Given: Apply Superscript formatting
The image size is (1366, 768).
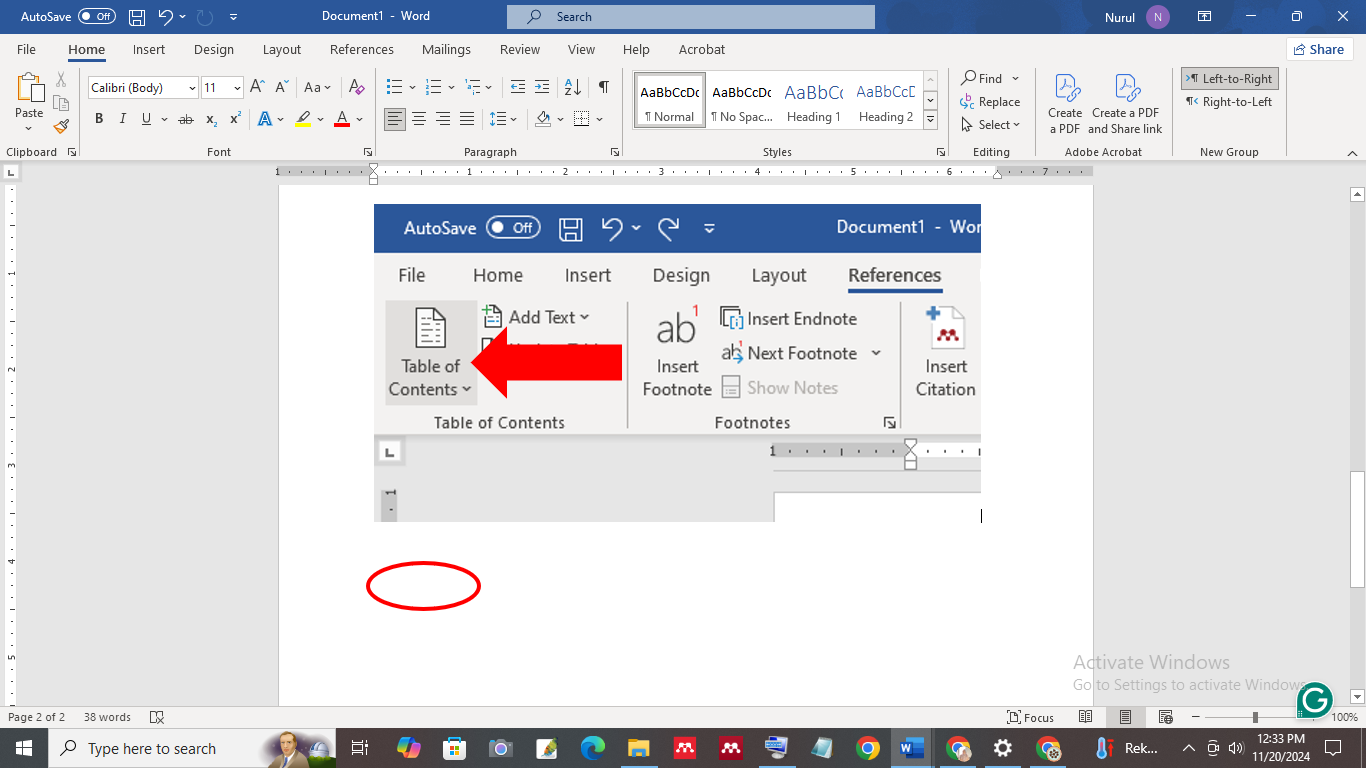Looking at the screenshot, I should [235, 119].
